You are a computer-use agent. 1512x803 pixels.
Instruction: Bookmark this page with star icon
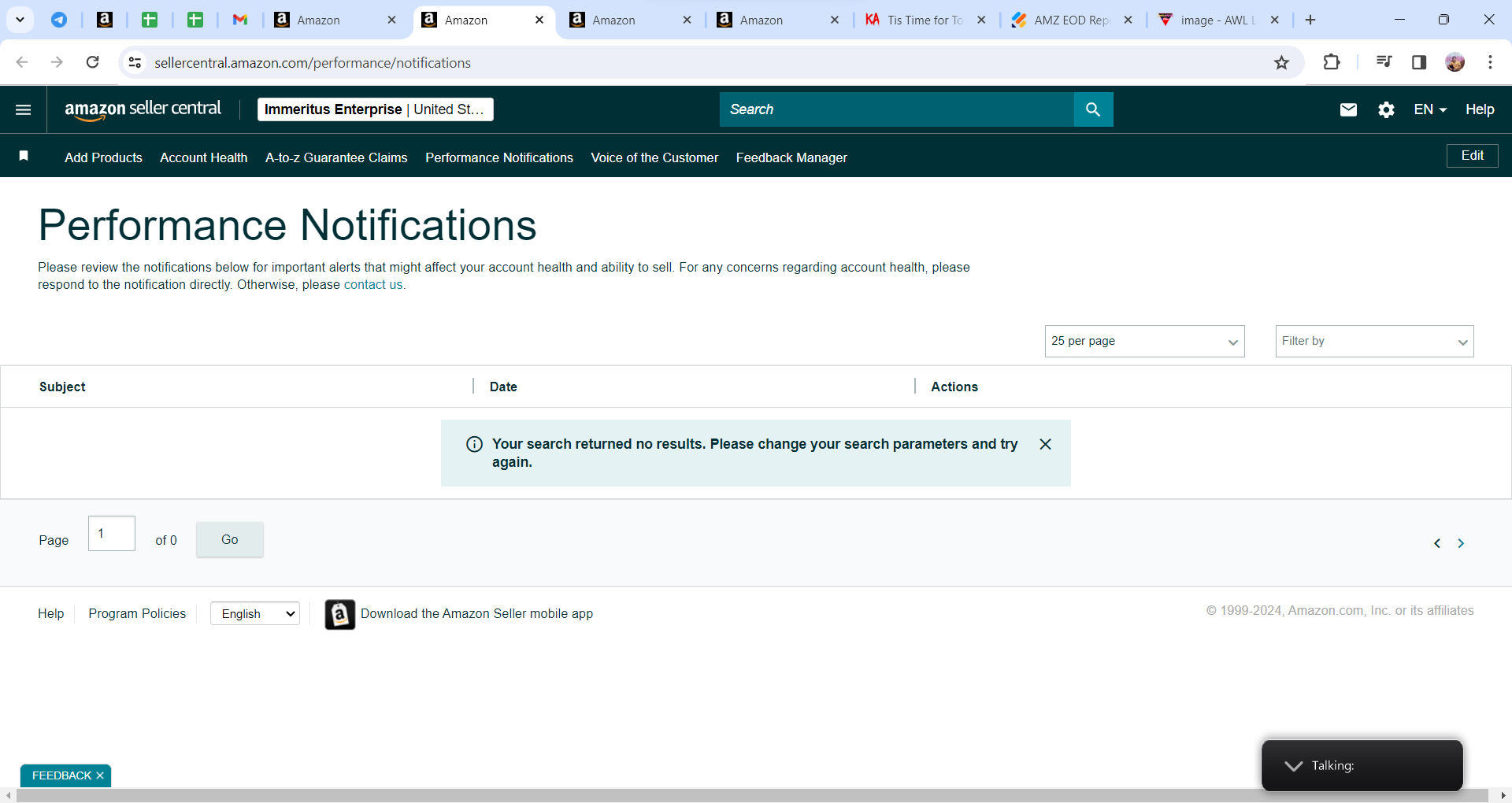pyautogui.click(x=1281, y=62)
